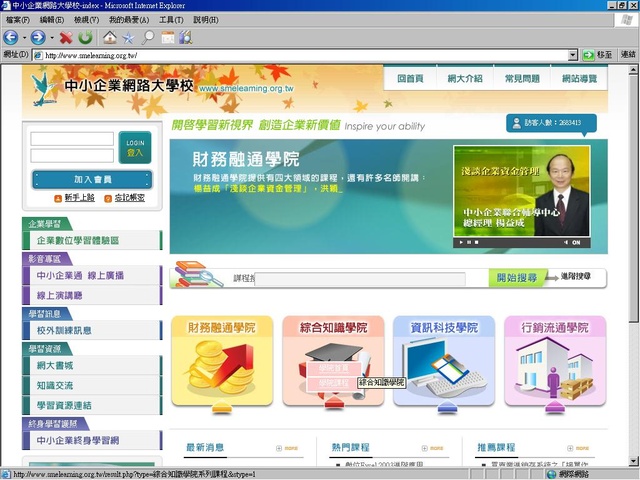Open the History toolbar icon
This screenshot has width=640, height=480.
pos(168,38)
